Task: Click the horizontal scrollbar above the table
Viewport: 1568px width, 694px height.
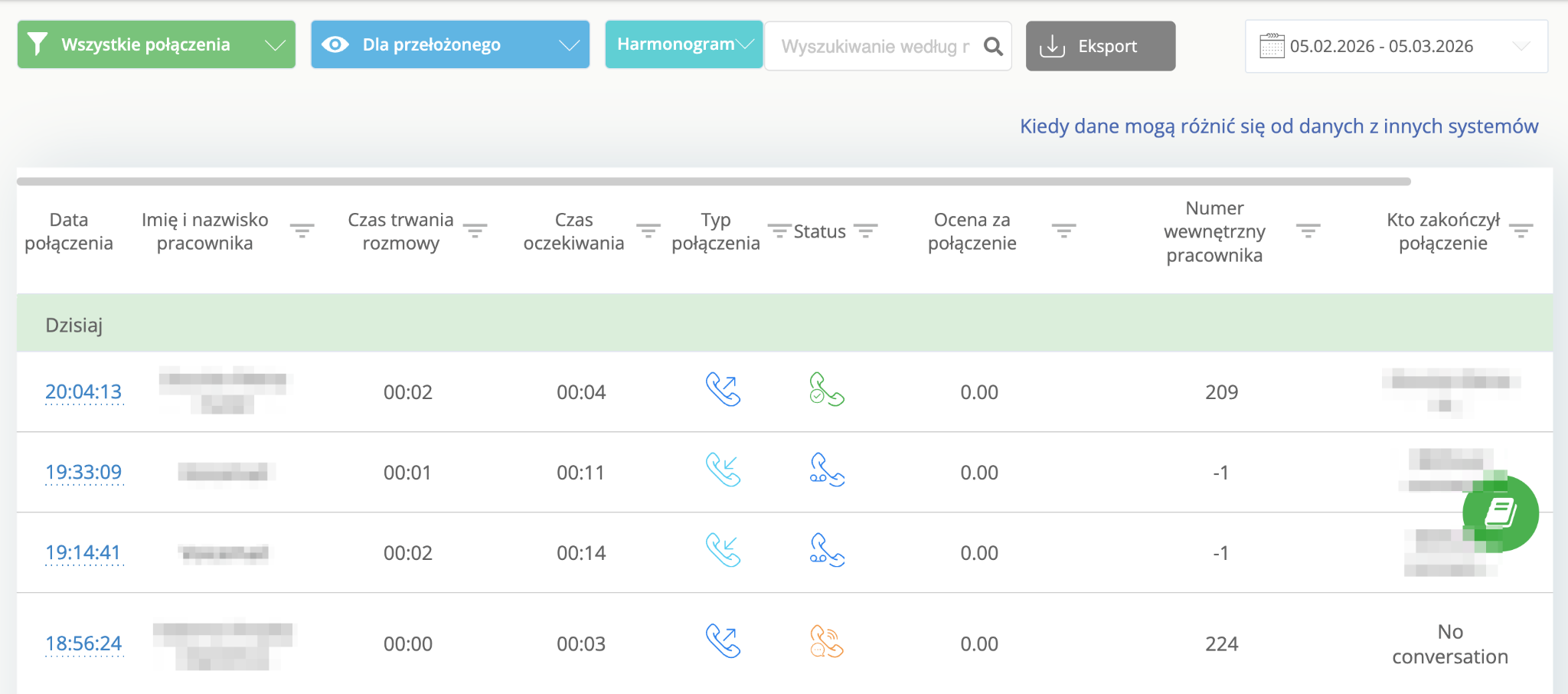Action: (x=714, y=182)
